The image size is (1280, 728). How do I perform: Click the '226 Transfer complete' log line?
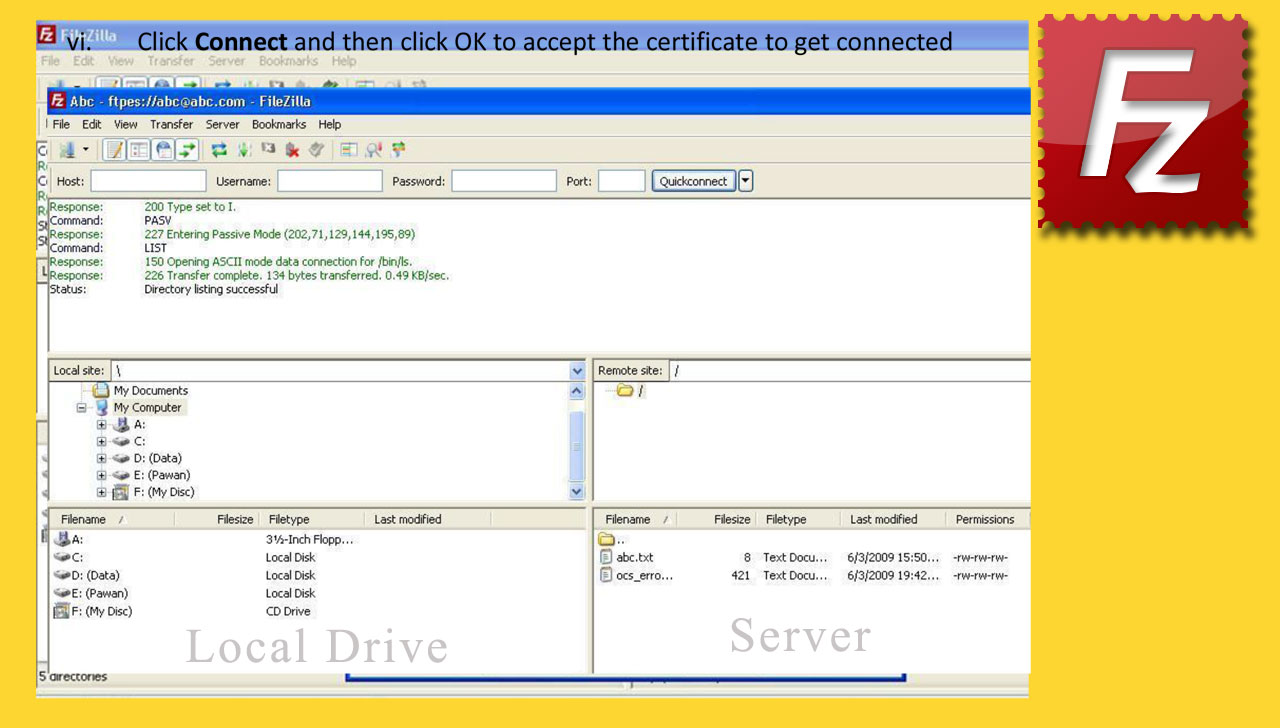click(x=297, y=276)
